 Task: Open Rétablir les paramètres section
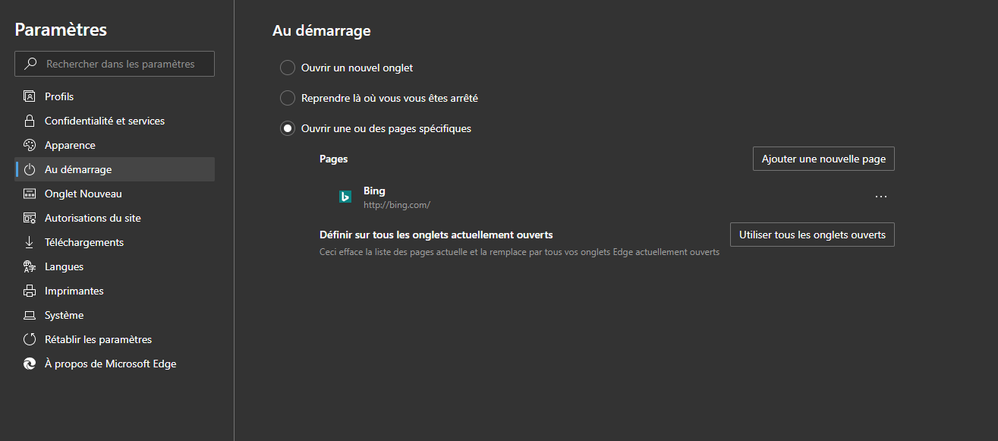[x=115, y=340]
